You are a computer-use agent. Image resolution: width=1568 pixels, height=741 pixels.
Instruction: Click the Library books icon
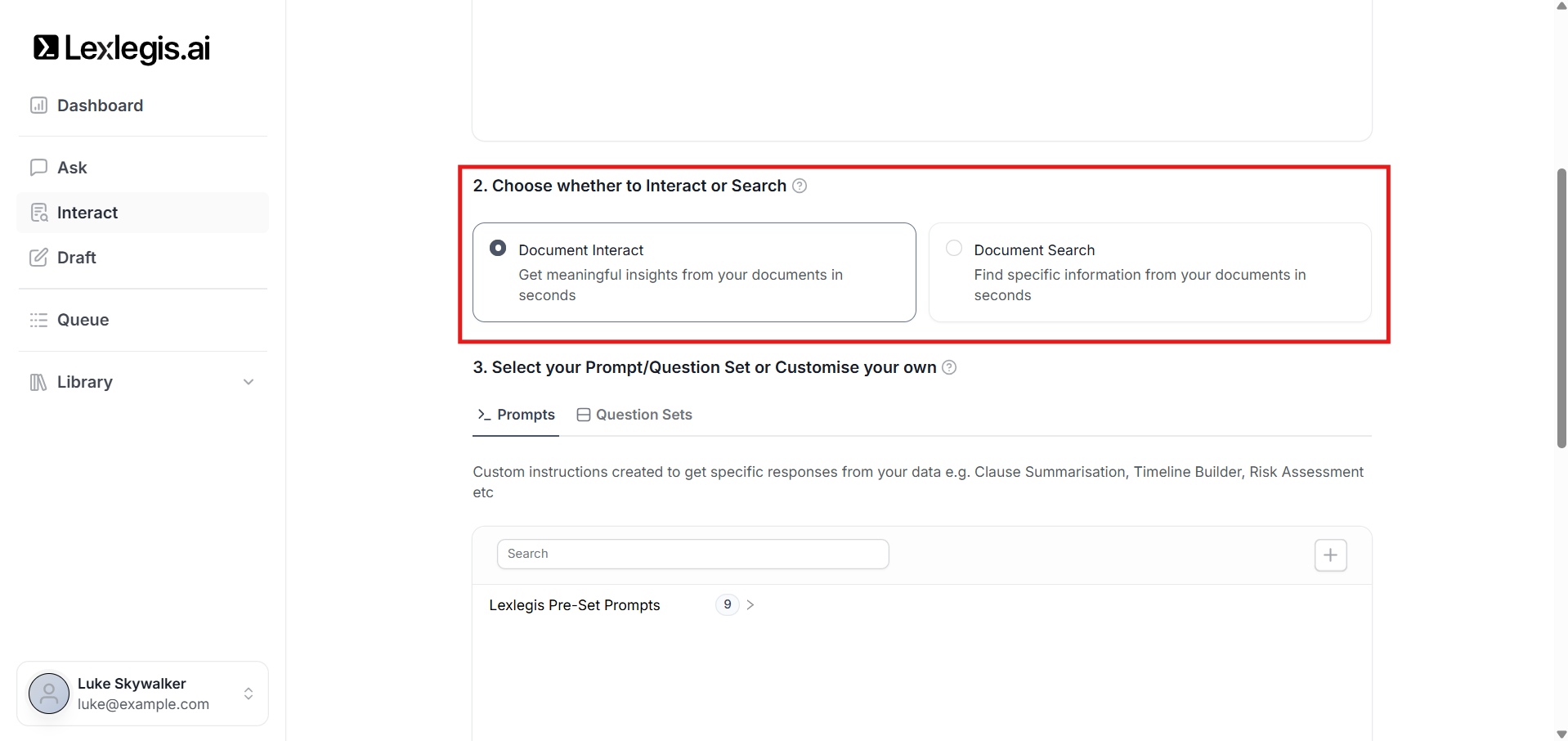point(38,382)
